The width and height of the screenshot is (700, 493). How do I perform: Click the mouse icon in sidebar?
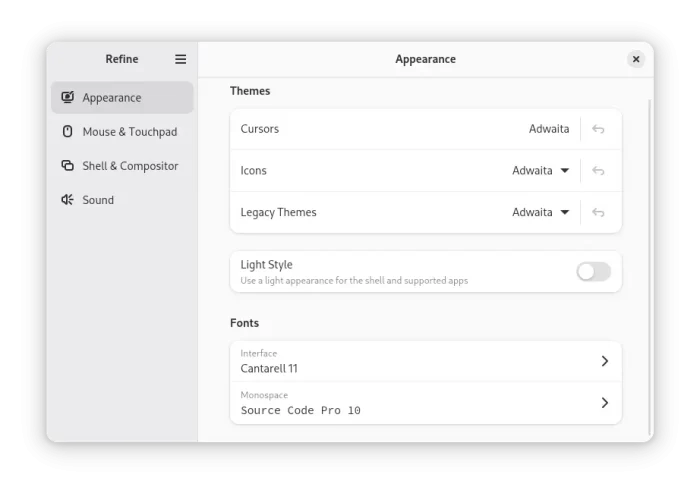click(67, 131)
